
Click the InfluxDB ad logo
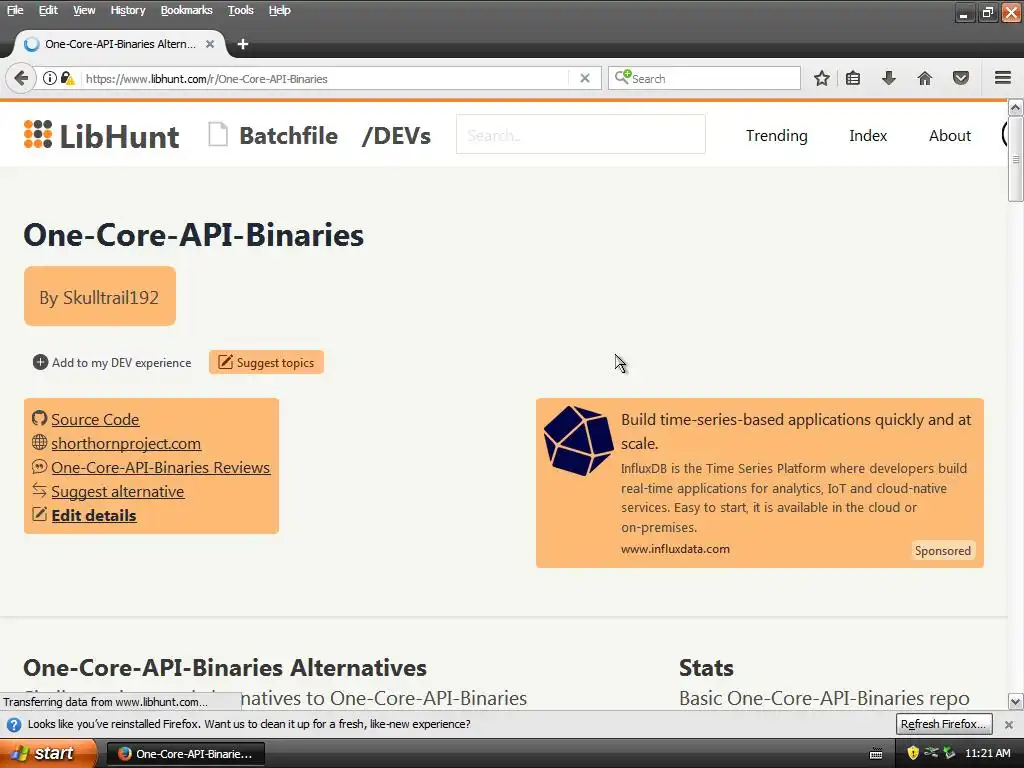(578, 440)
